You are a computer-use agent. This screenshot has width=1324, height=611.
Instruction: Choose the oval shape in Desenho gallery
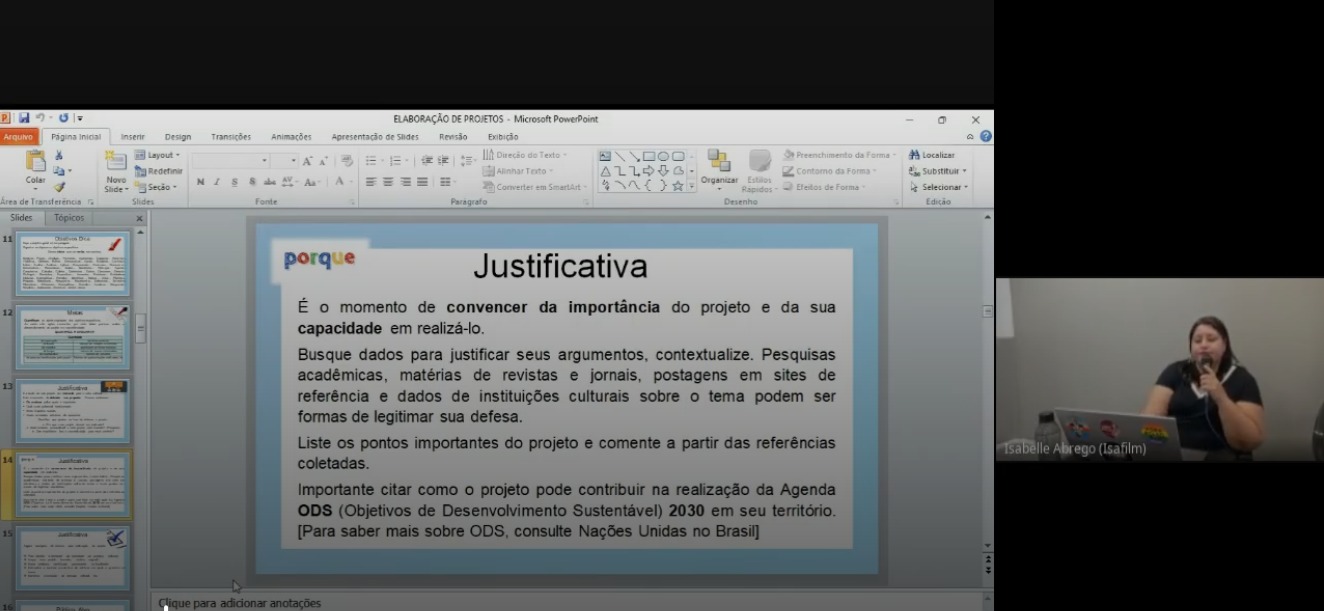(x=663, y=156)
